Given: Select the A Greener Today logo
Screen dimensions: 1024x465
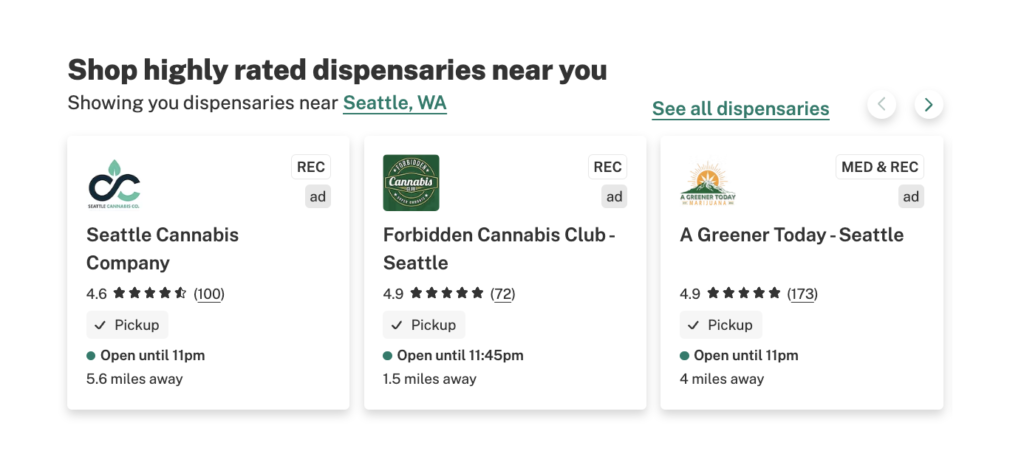Looking at the screenshot, I should point(708,183).
